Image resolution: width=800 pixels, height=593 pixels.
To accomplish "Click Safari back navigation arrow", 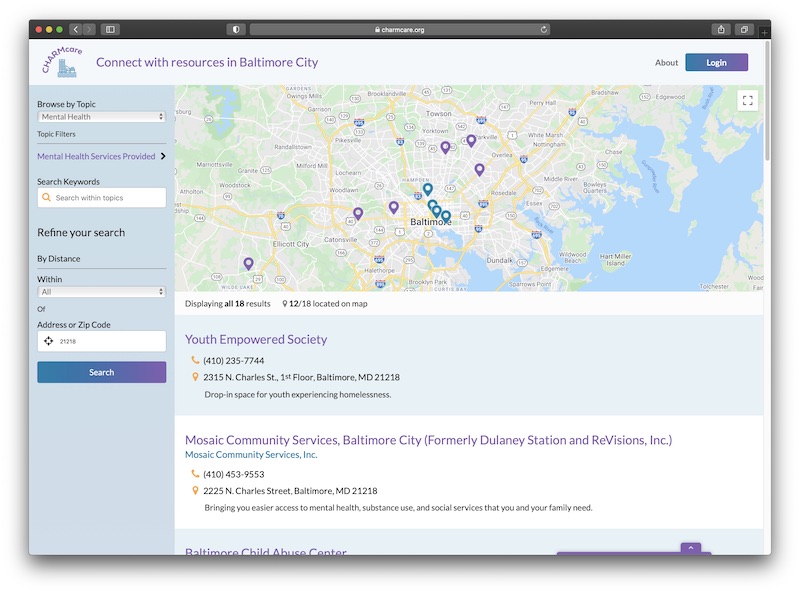I will [x=75, y=30].
